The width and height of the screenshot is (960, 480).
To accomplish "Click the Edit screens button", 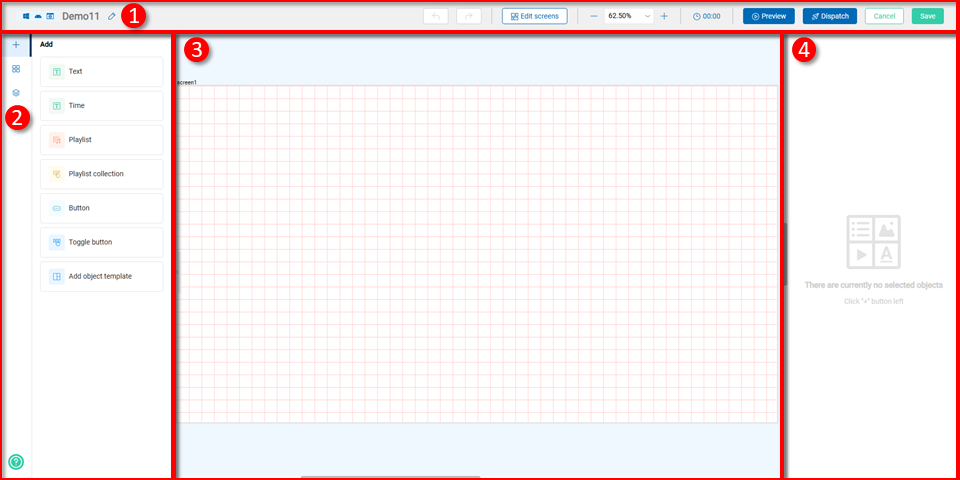I will (535, 16).
